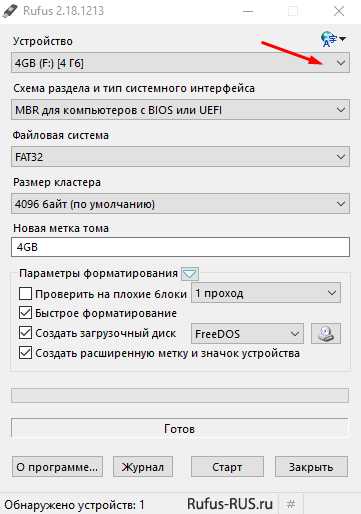Click the Закрыть button

(x=311, y=467)
